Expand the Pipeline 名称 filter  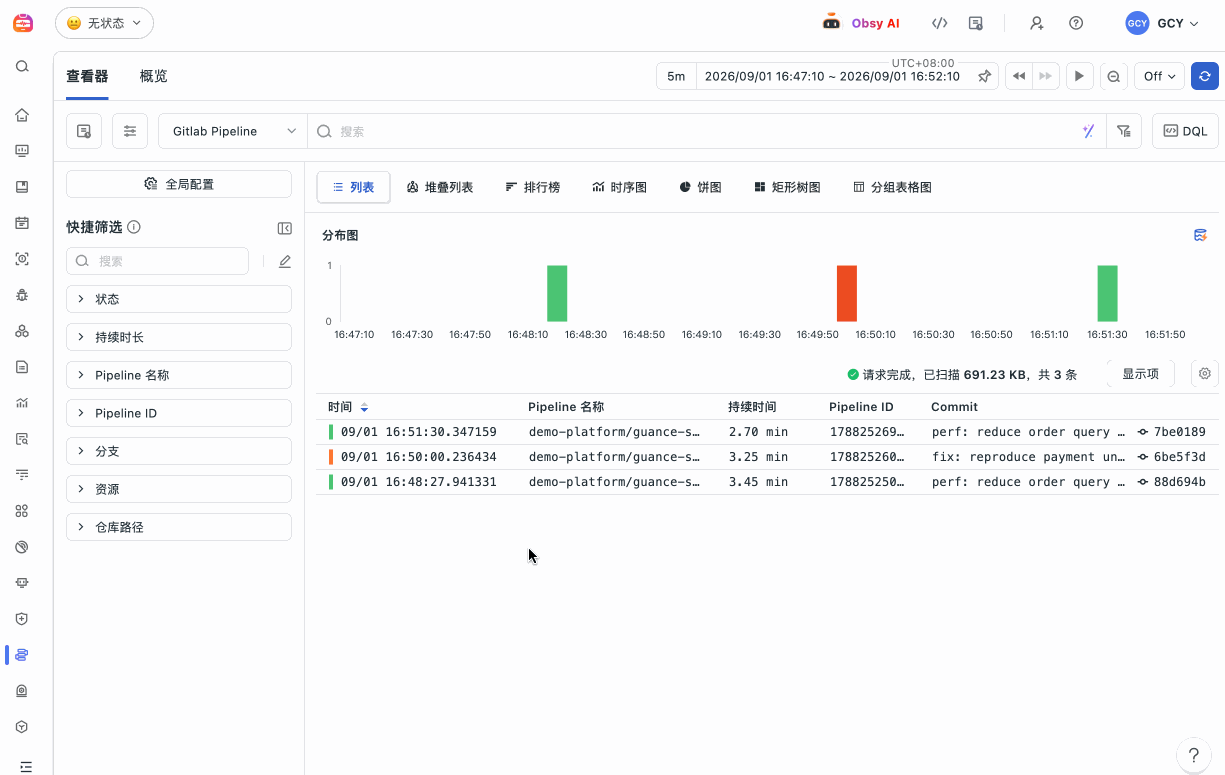(179, 375)
